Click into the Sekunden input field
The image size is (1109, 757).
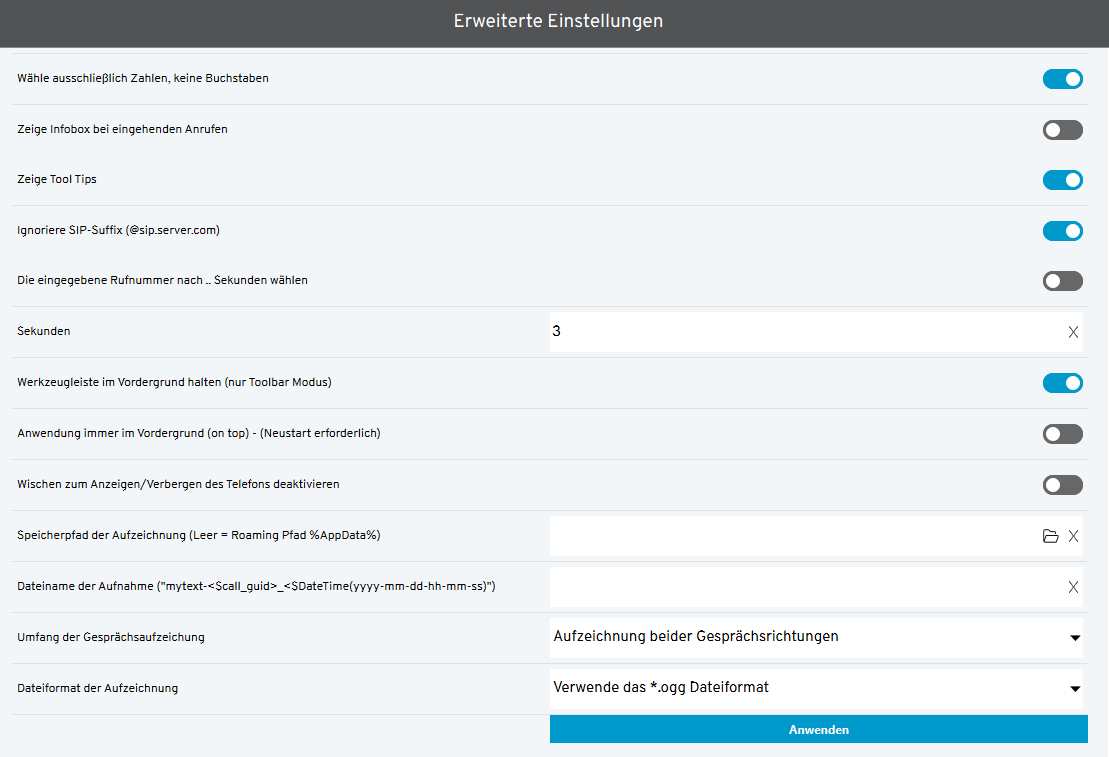coord(800,332)
